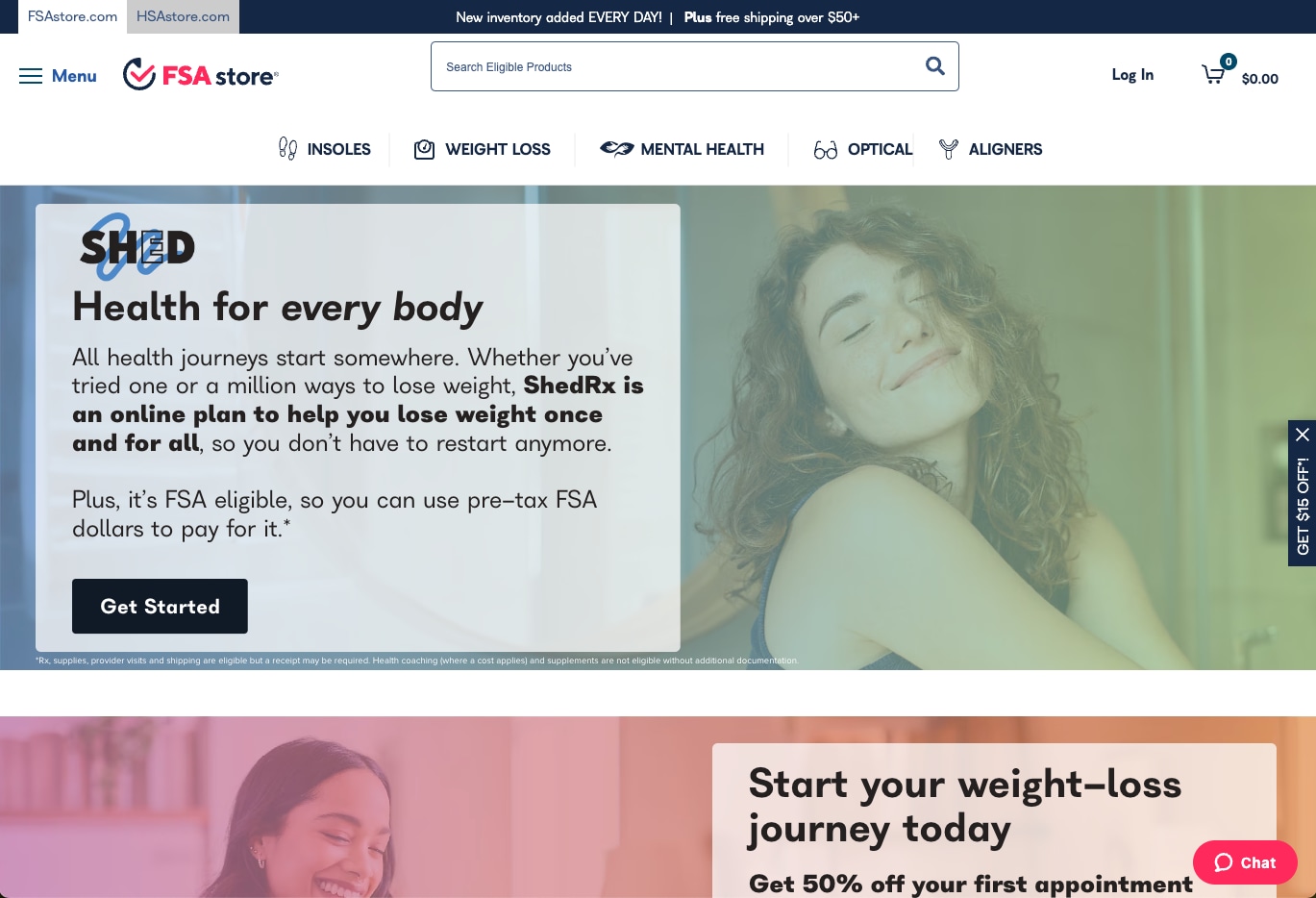Click the Aligners icon

(x=949, y=149)
